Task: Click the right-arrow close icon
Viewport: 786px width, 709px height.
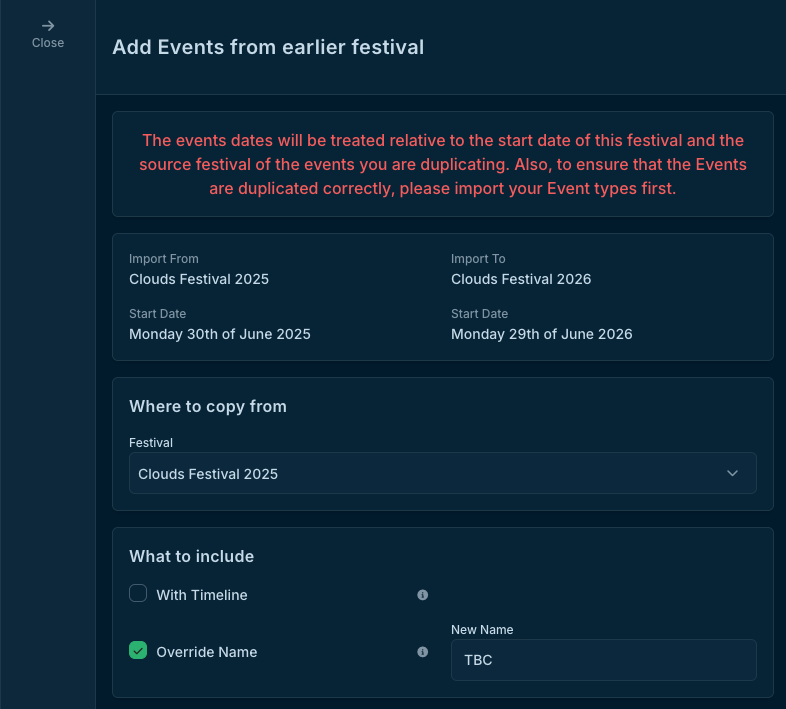Action: click(48, 26)
